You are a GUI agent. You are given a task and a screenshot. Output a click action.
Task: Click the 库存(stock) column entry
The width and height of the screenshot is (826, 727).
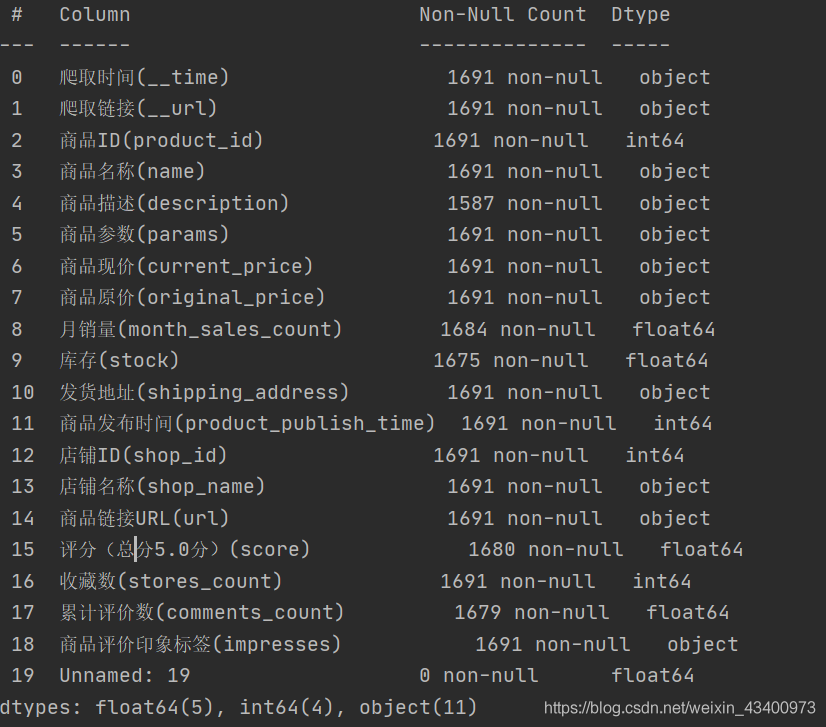[x=119, y=361]
